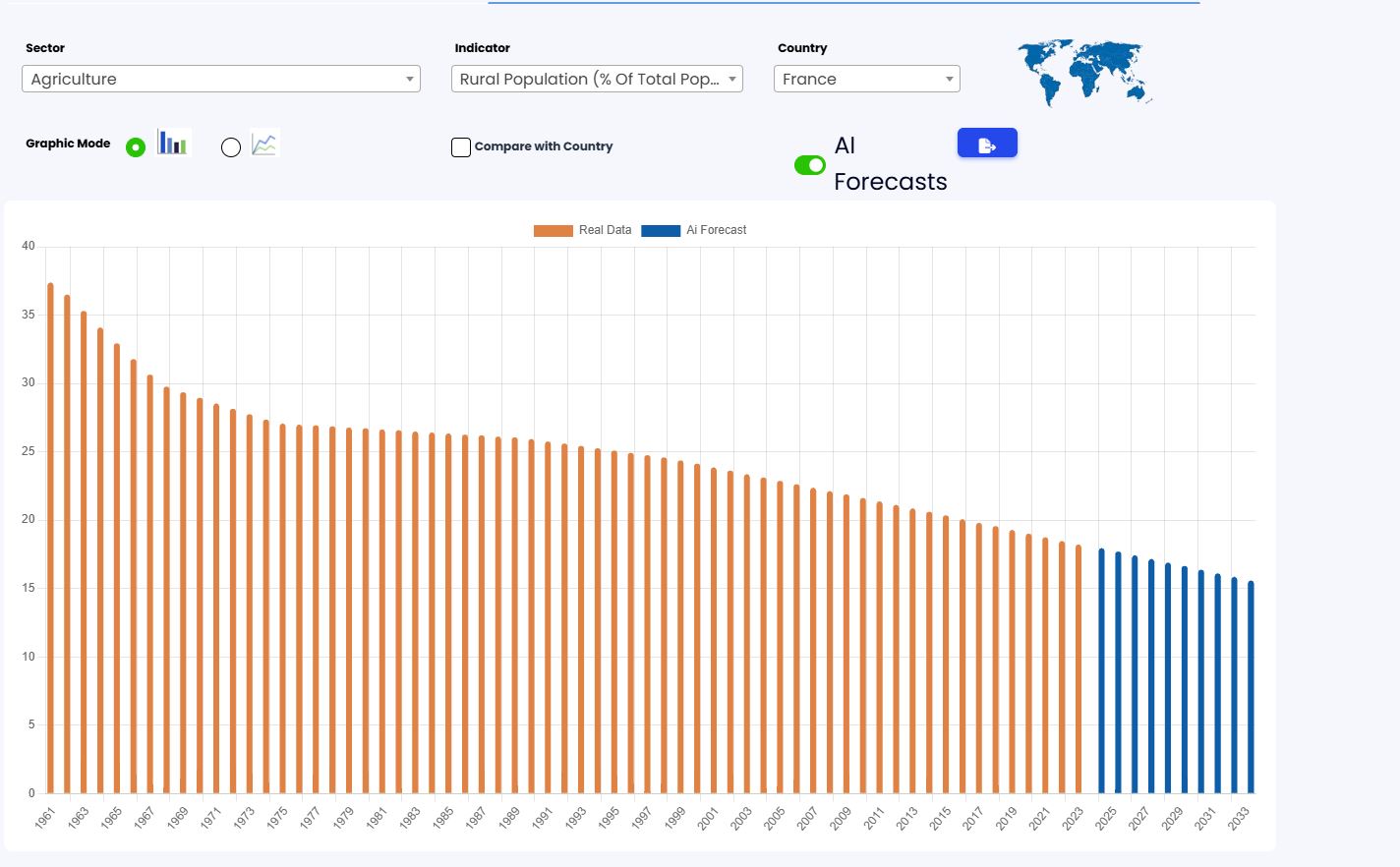Click the Graphic Mode label
This screenshot has height=867, width=1400.
click(68, 144)
